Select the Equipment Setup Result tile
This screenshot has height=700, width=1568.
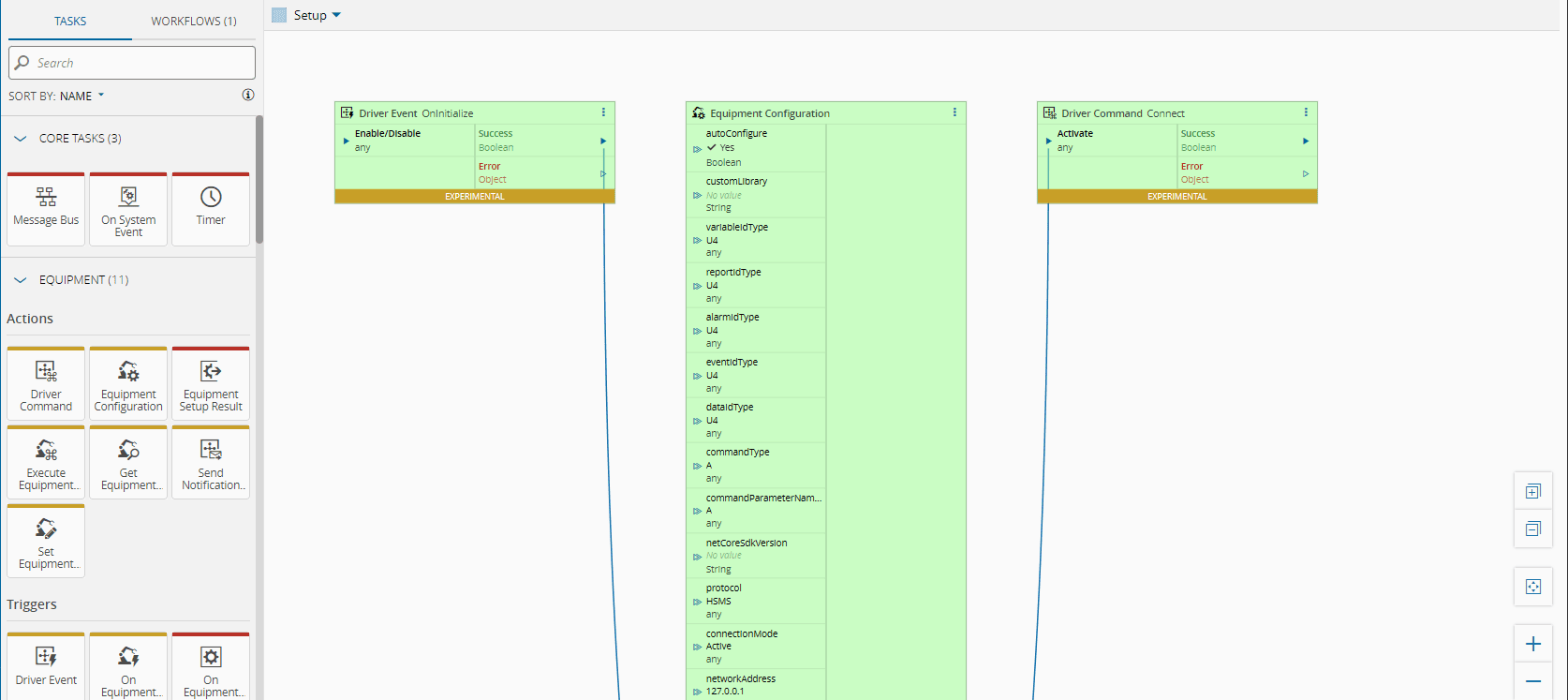[211, 383]
